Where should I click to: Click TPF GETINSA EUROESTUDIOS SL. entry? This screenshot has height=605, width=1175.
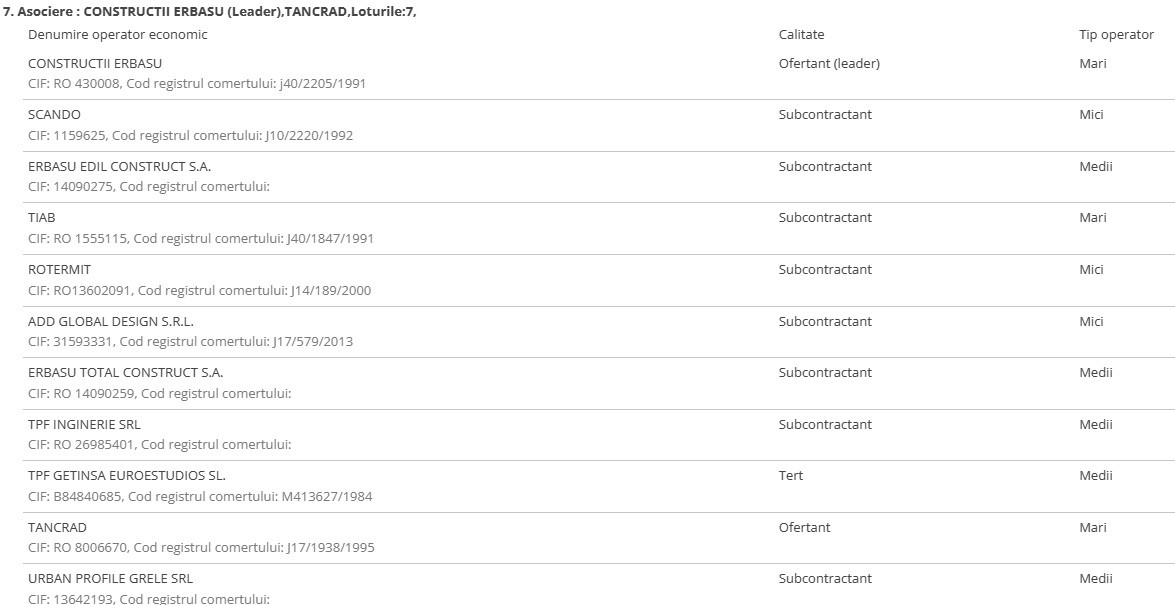[126, 475]
